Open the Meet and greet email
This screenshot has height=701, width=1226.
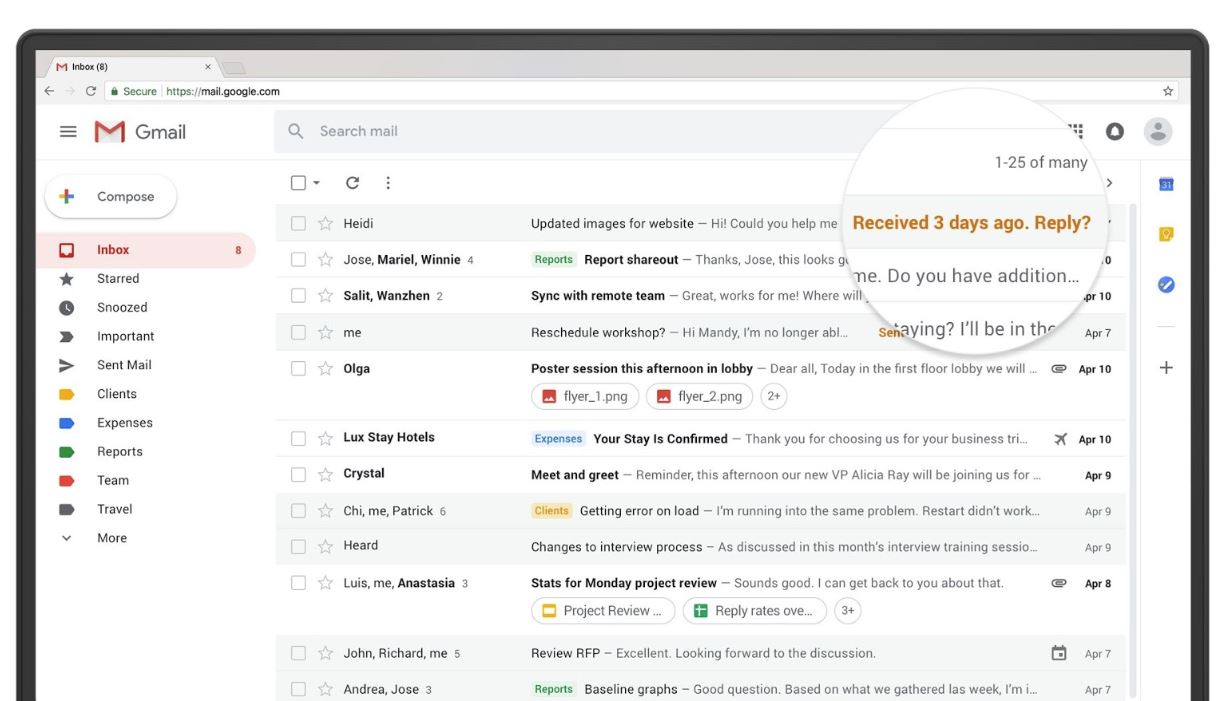[700, 475]
